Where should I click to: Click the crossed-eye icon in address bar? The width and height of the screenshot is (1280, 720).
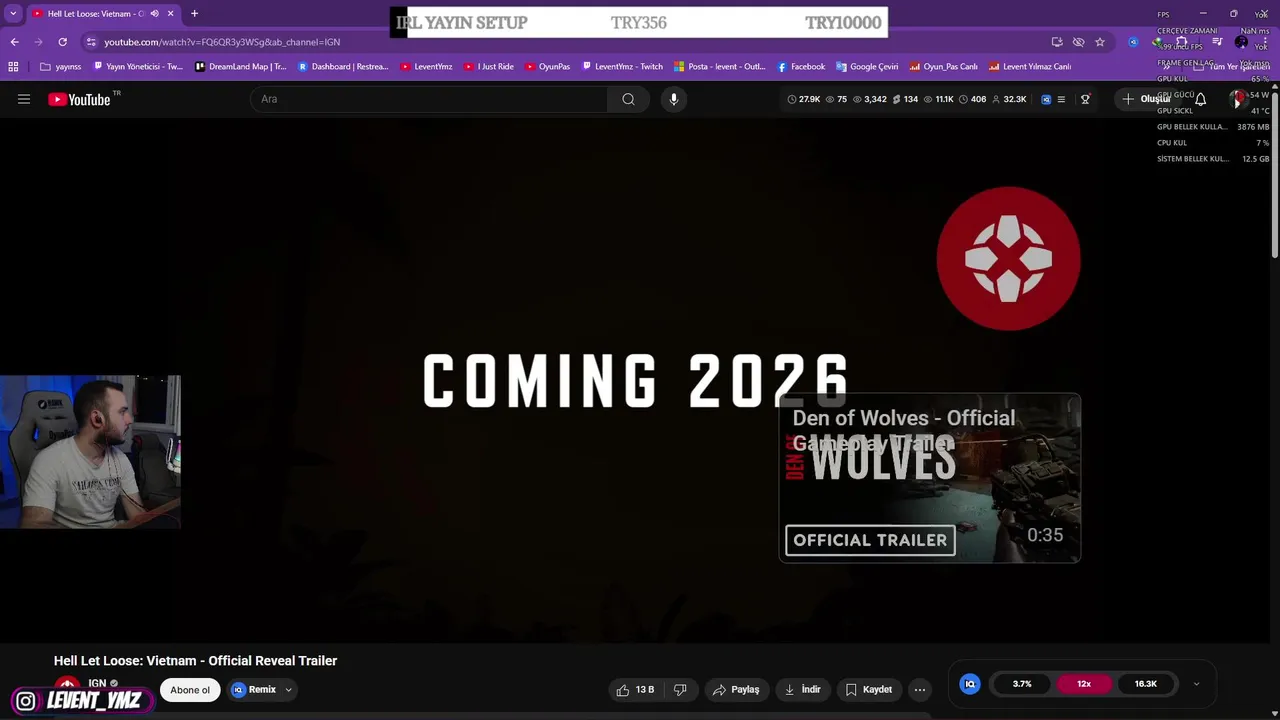click(1078, 42)
